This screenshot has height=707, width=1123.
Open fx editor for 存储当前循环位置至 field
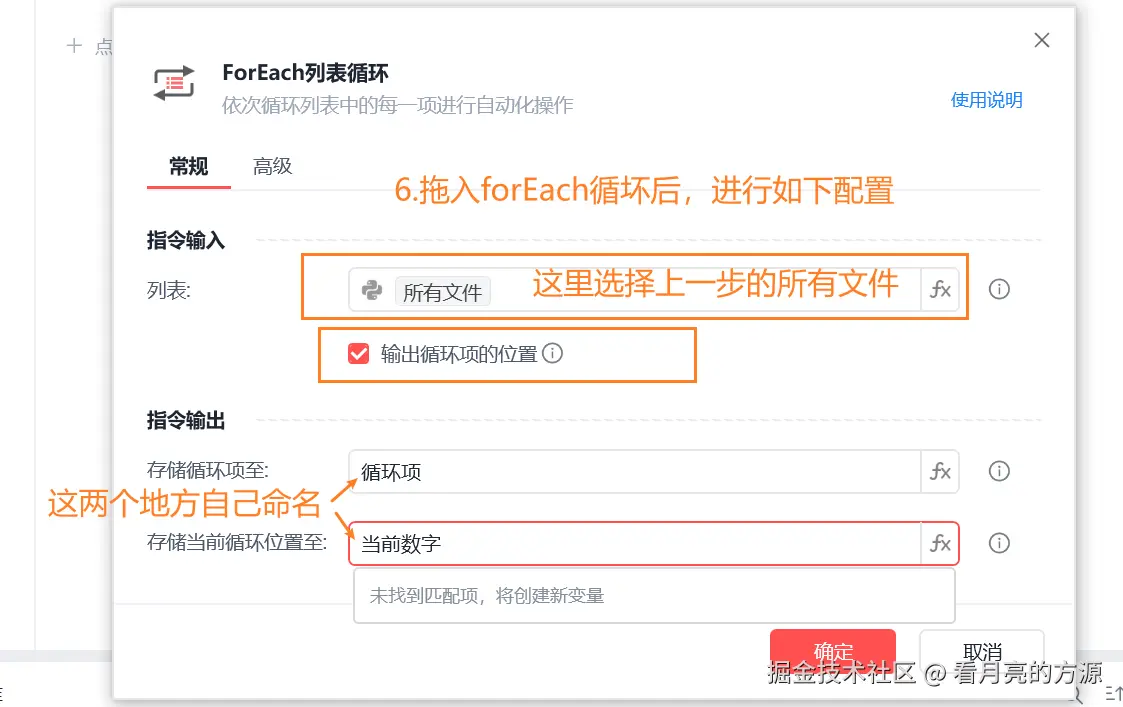click(x=940, y=544)
